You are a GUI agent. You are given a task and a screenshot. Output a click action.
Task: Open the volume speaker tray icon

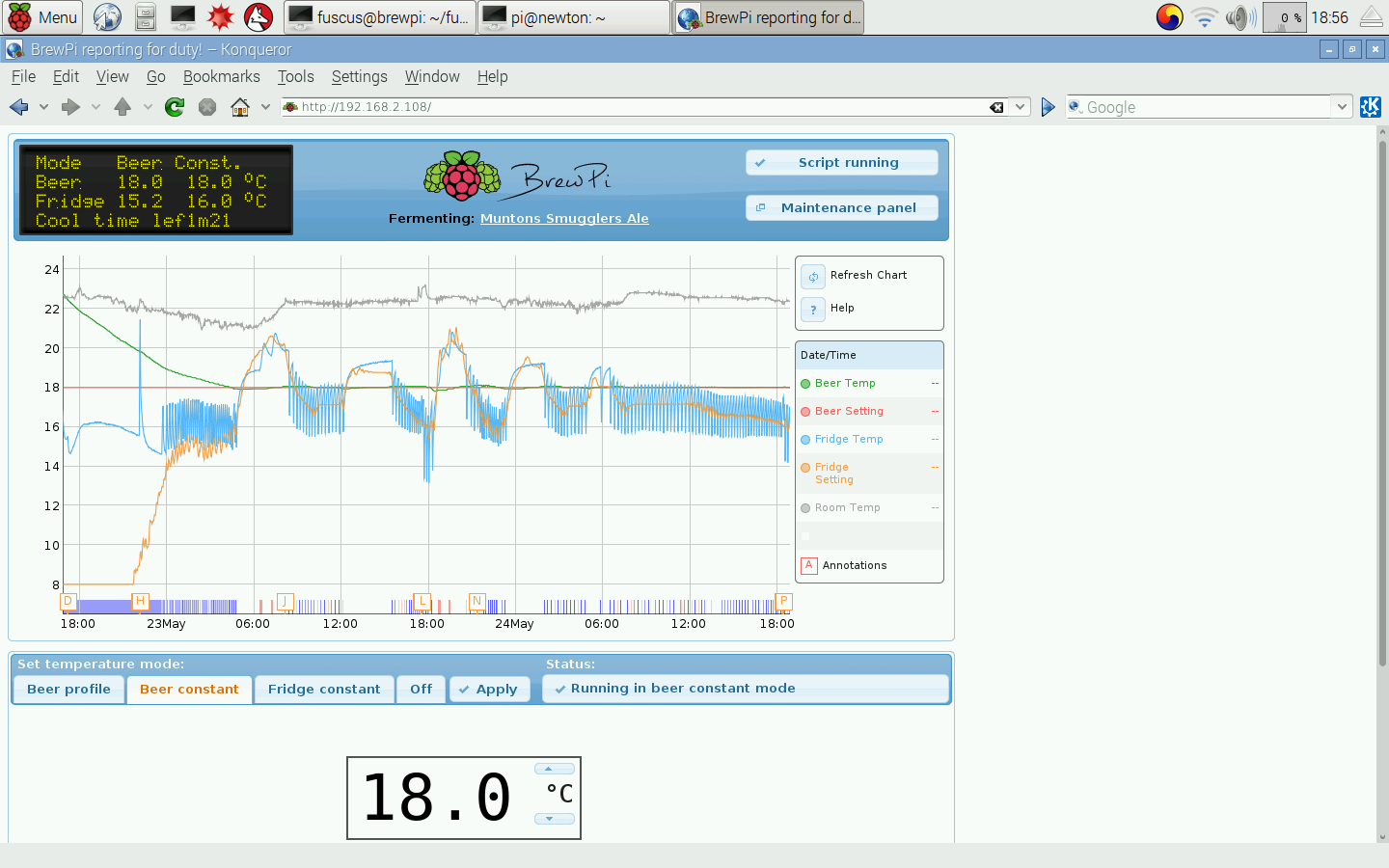[1240, 17]
